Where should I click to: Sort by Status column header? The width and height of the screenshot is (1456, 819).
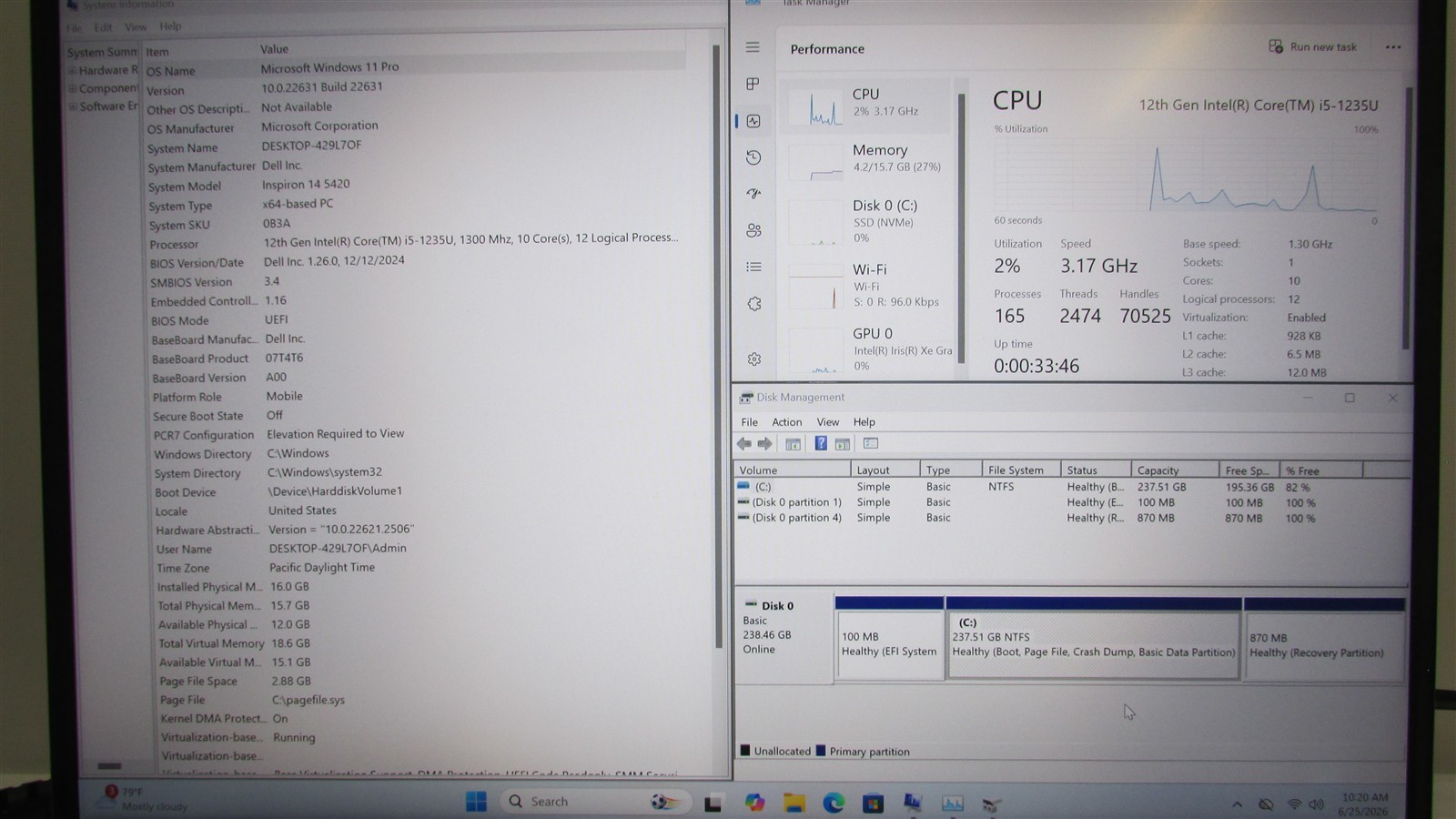click(x=1096, y=470)
